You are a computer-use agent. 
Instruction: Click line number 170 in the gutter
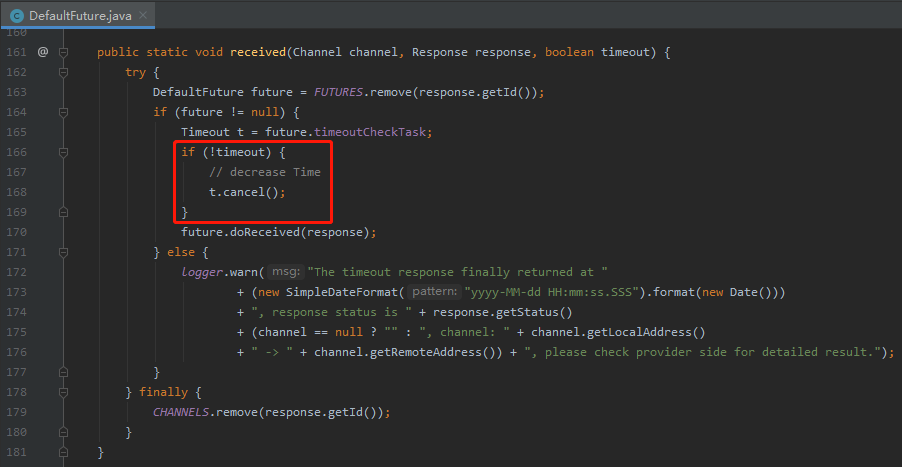point(16,232)
